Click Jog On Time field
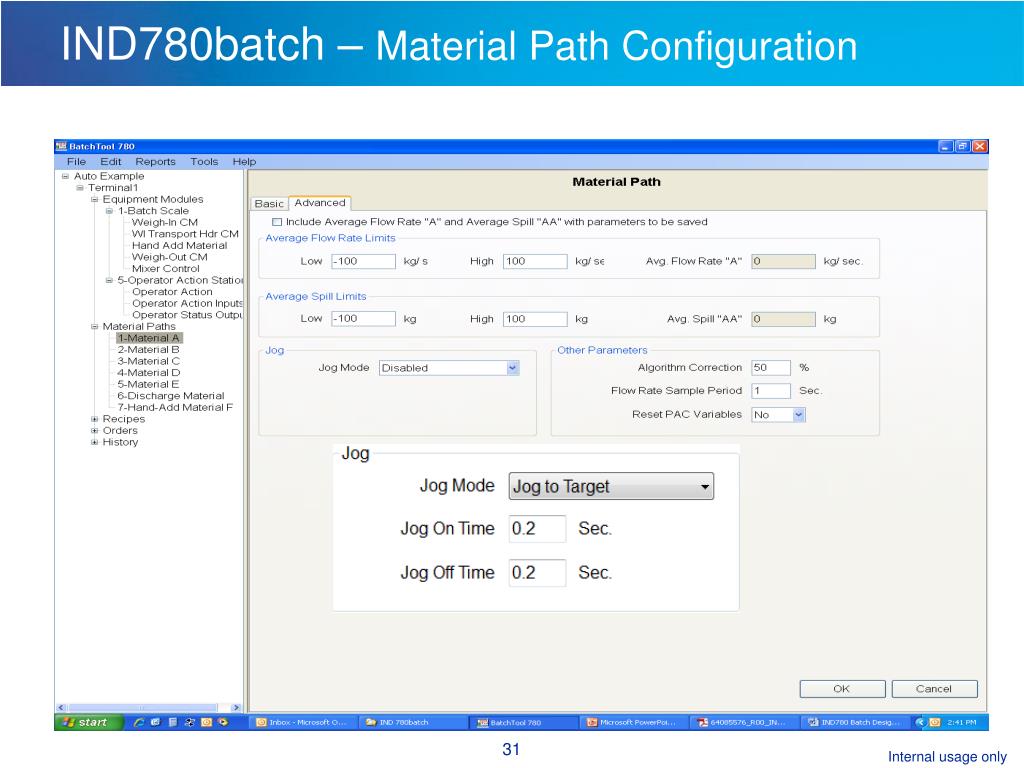The height and width of the screenshot is (768, 1024). (x=537, y=528)
